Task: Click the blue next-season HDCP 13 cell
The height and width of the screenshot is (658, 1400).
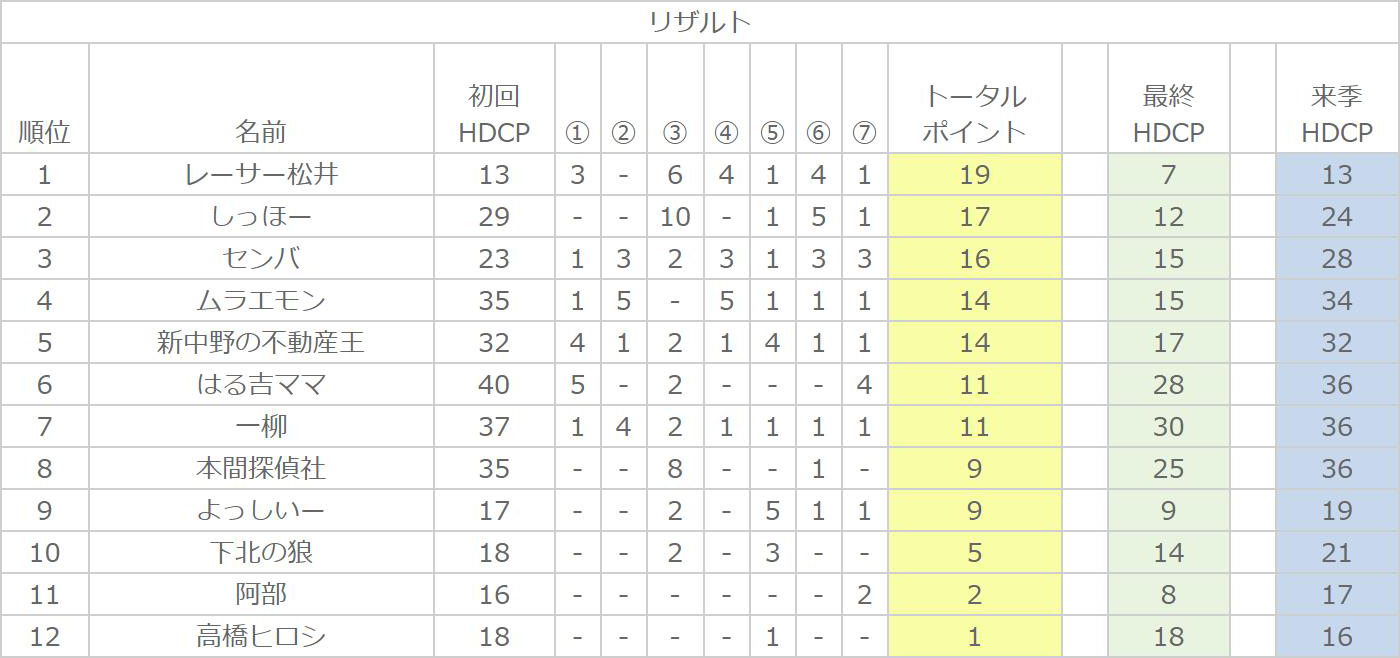Action: [x=1337, y=175]
